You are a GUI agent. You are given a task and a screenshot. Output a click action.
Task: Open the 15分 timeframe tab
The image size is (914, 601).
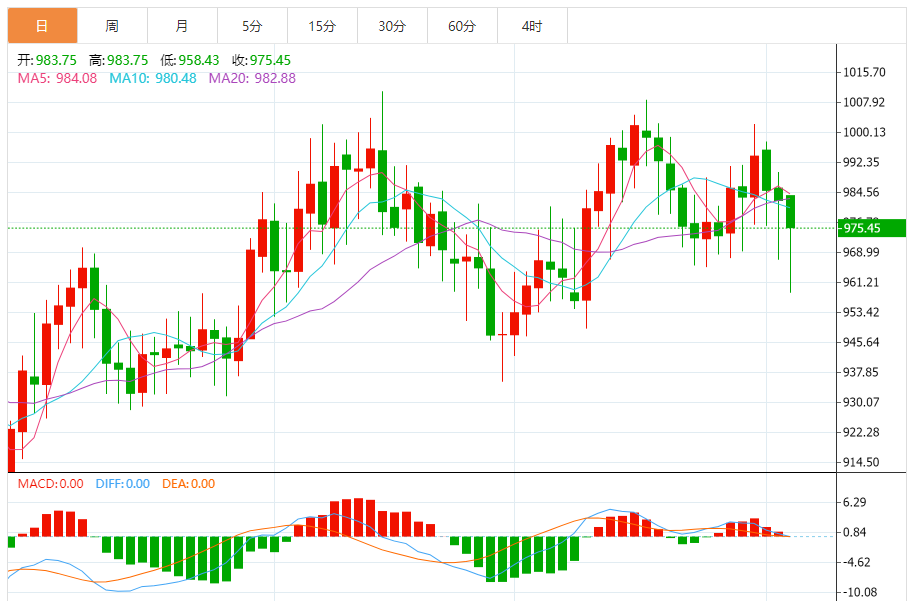coord(322,26)
